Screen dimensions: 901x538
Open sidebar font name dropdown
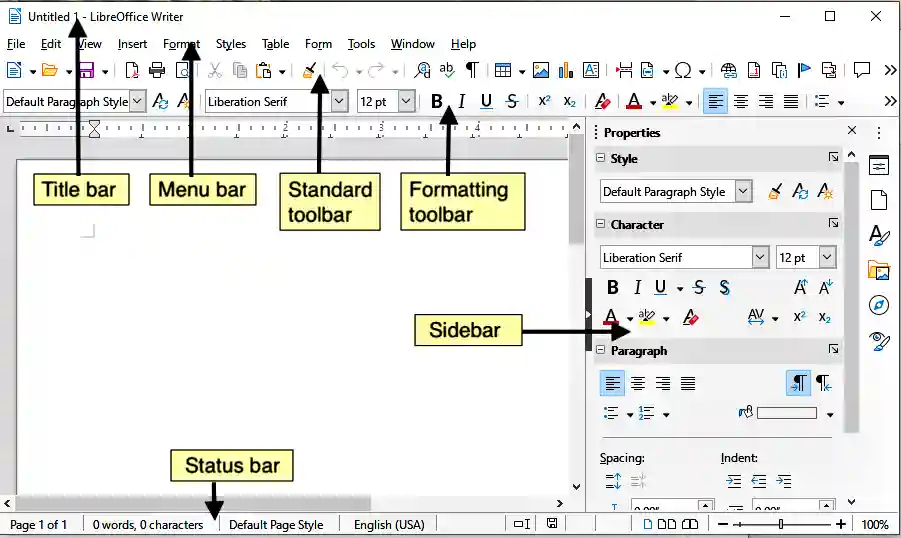pos(760,257)
